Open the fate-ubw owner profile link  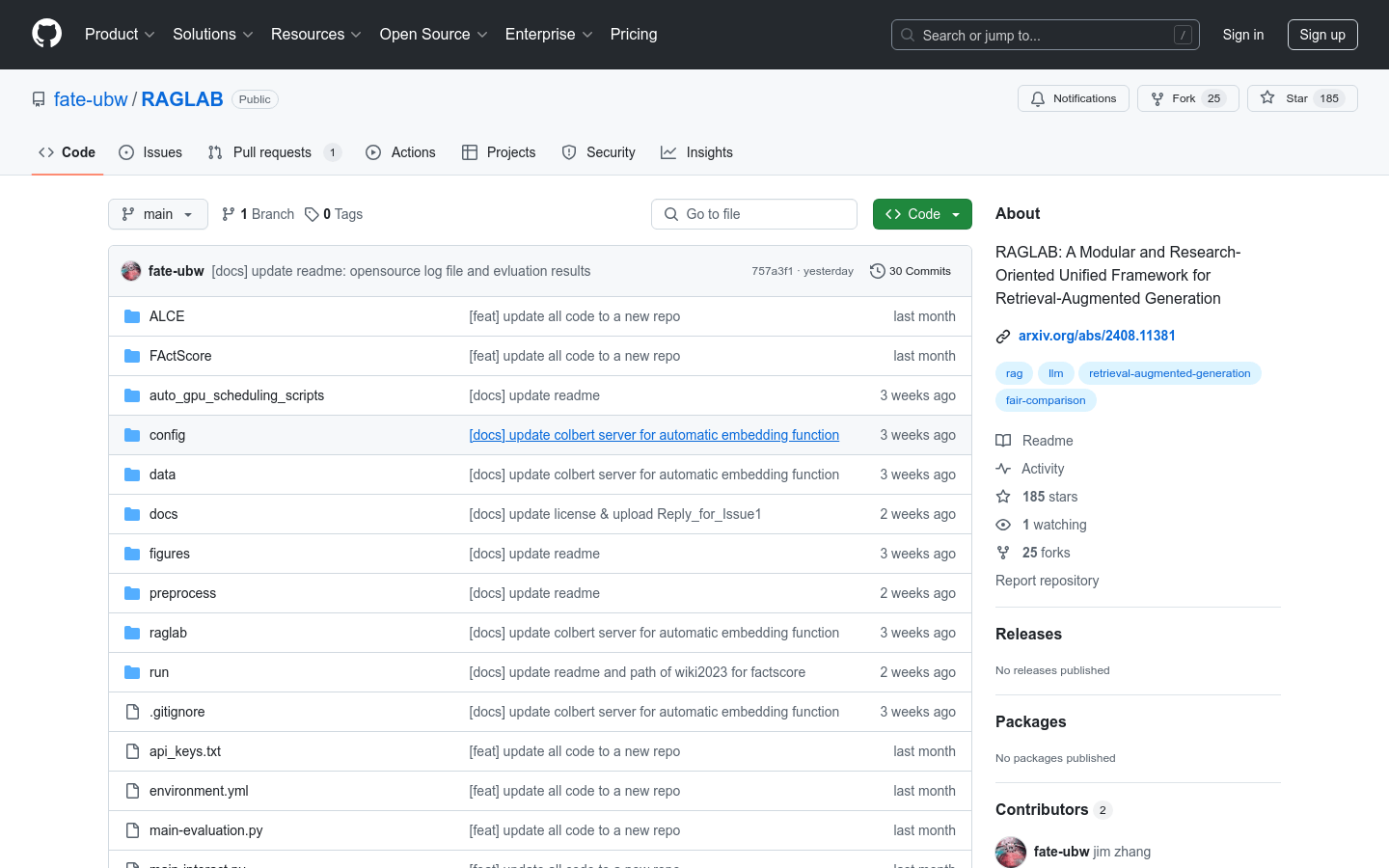pos(91,99)
